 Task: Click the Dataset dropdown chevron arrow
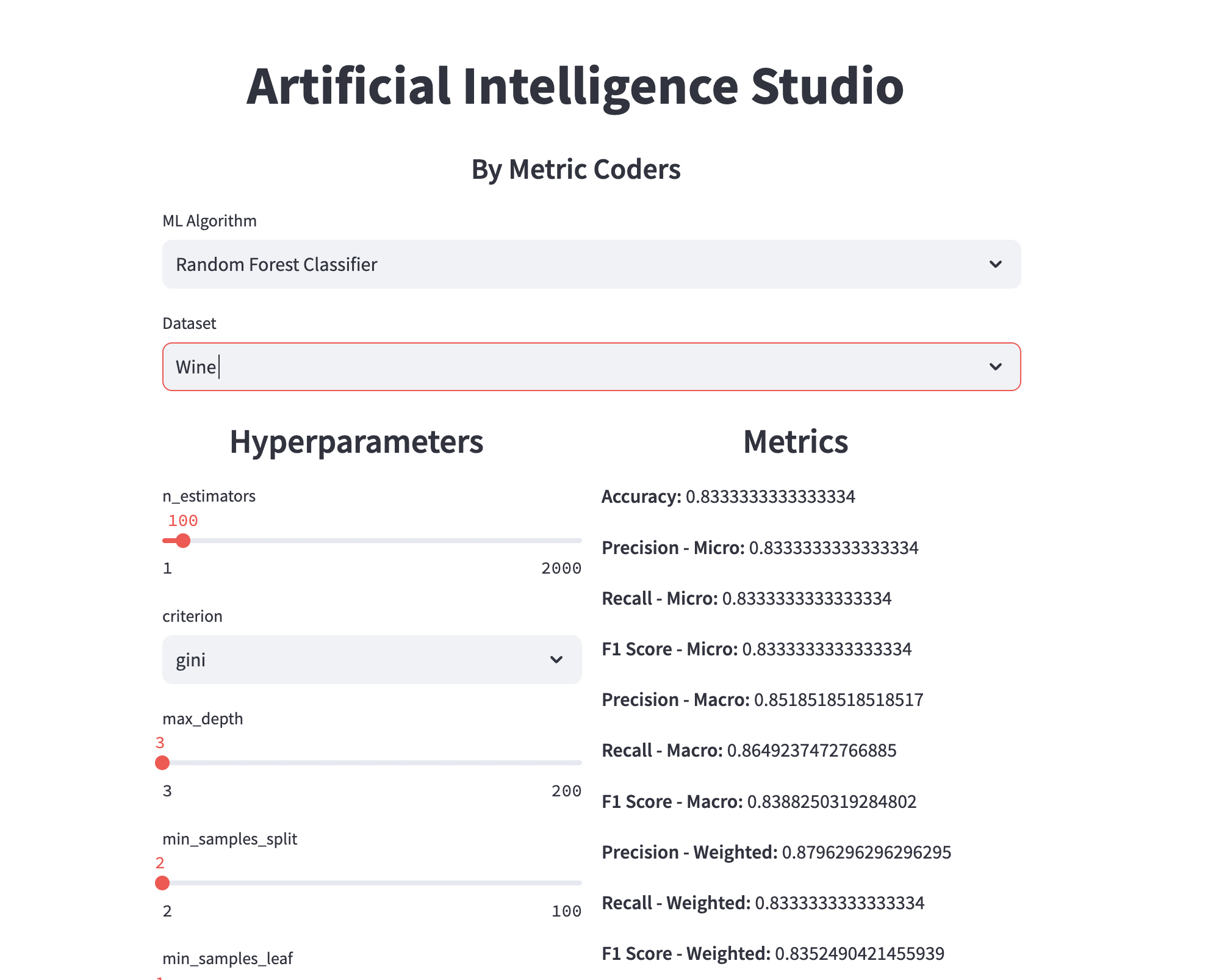click(x=995, y=367)
